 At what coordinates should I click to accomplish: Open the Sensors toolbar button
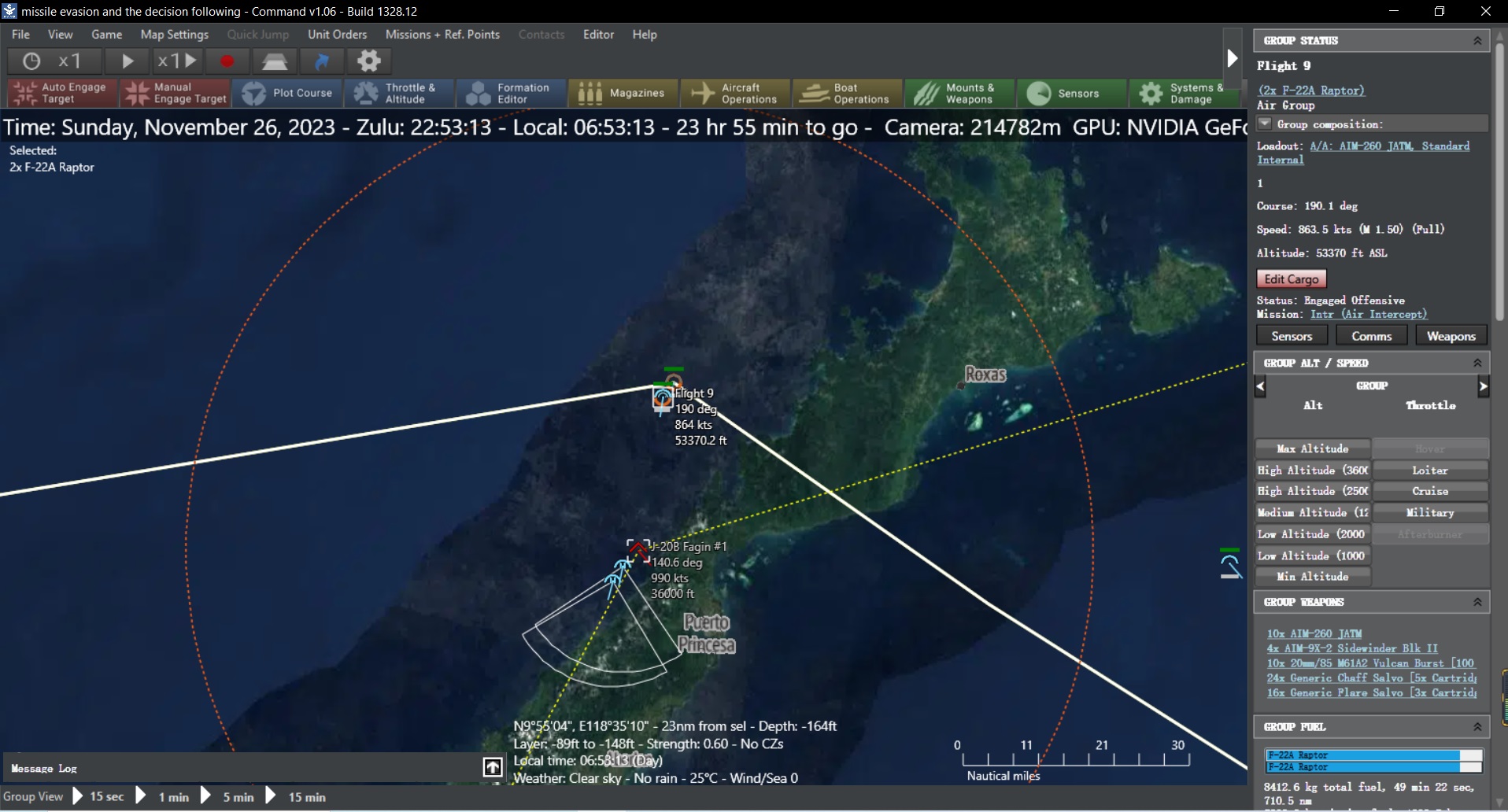pos(1071,93)
